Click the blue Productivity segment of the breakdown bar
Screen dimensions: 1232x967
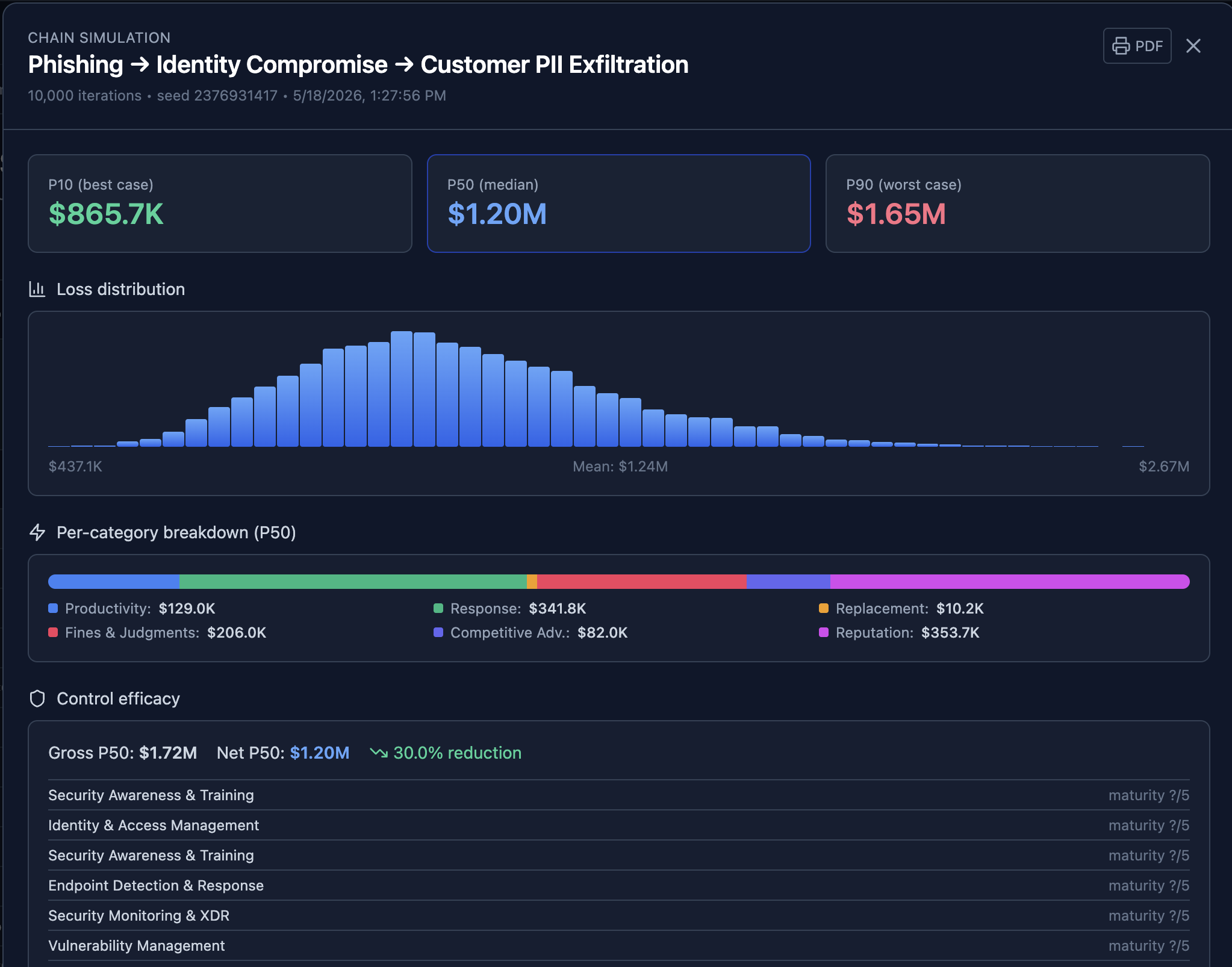114,581
